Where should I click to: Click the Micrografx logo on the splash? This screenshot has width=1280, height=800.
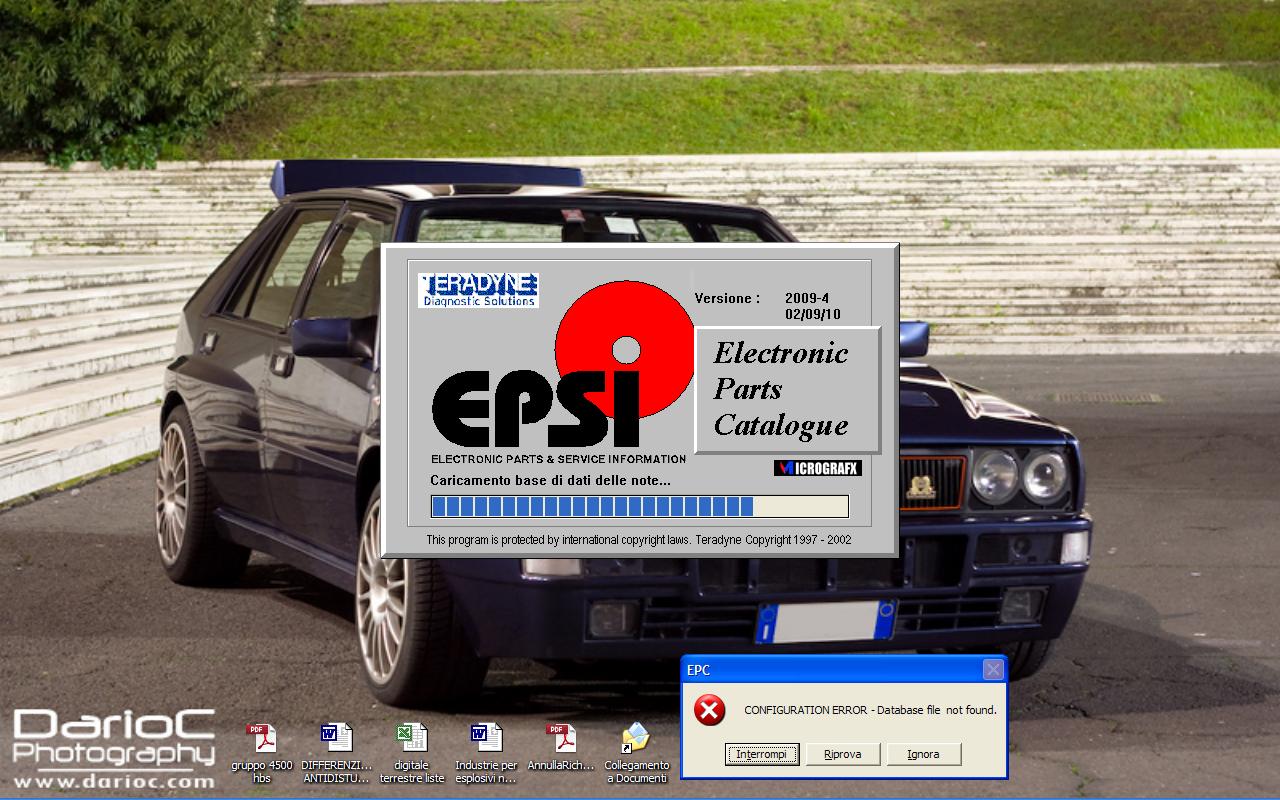click(817, 468)
